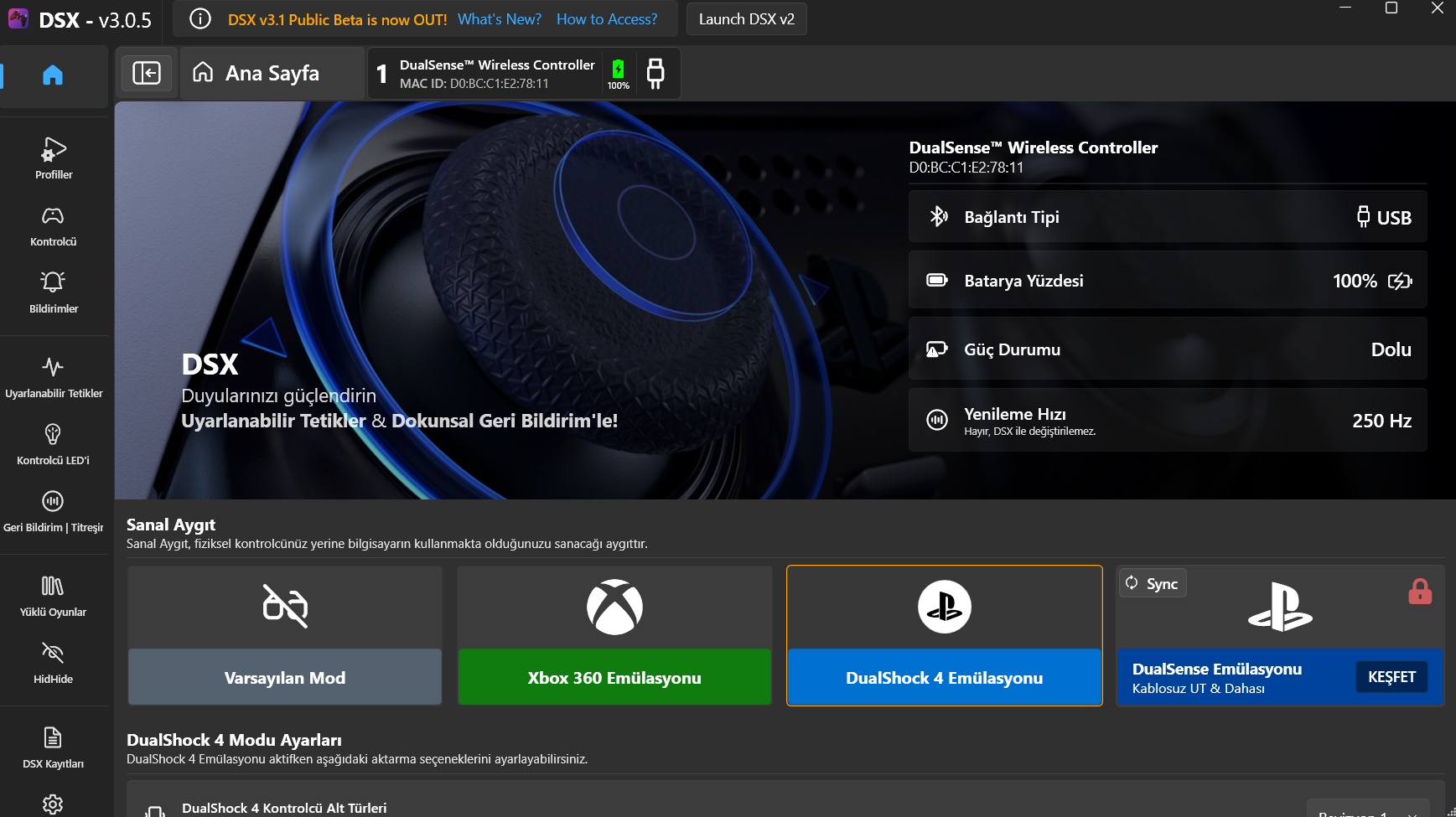Click the green battery icon in controller tab
1456x817 pixels.
[619, 69]
